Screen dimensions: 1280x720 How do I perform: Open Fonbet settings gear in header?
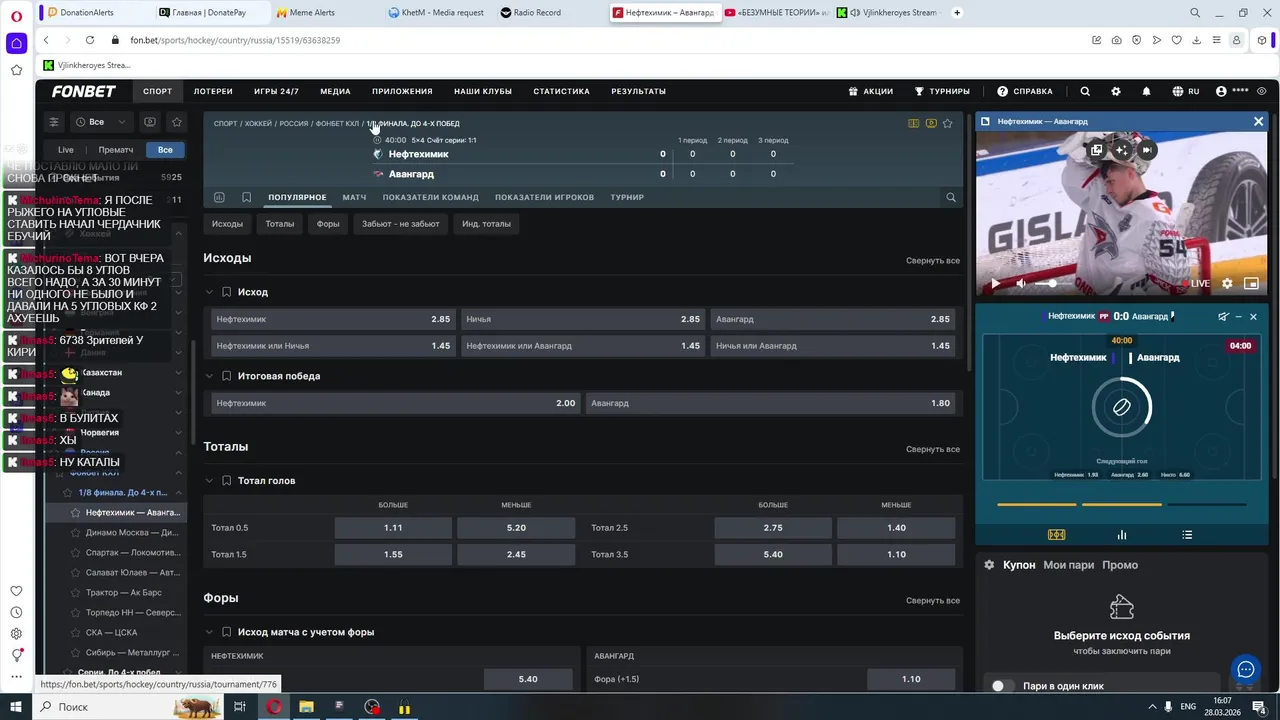(x=1116, y=91)
